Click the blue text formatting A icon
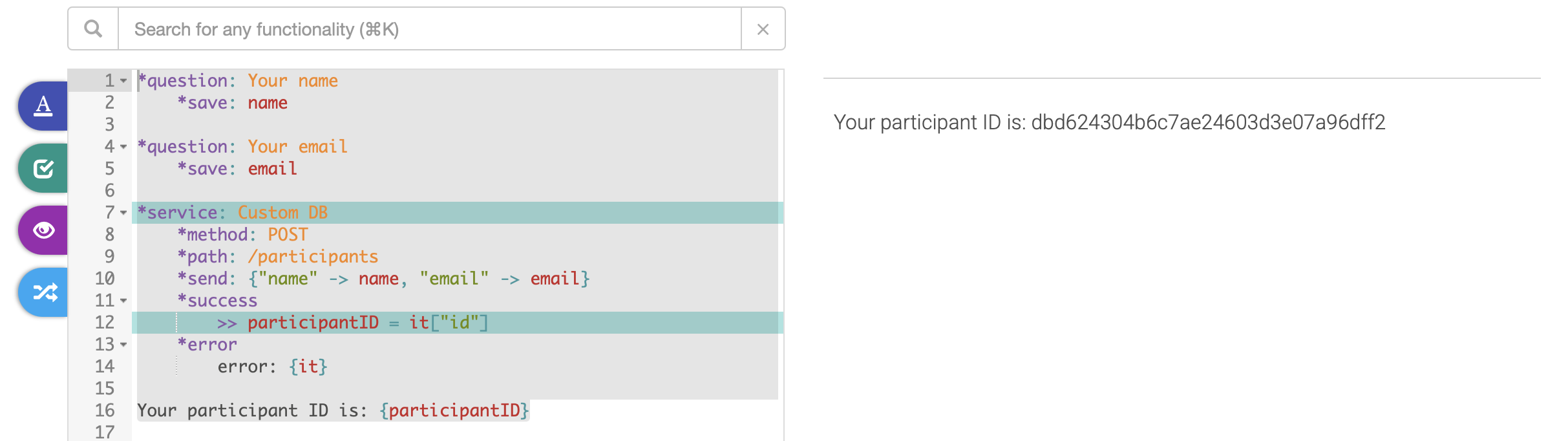The height and width of the screenshot is (441, 1568). click(x=43, y=105)
